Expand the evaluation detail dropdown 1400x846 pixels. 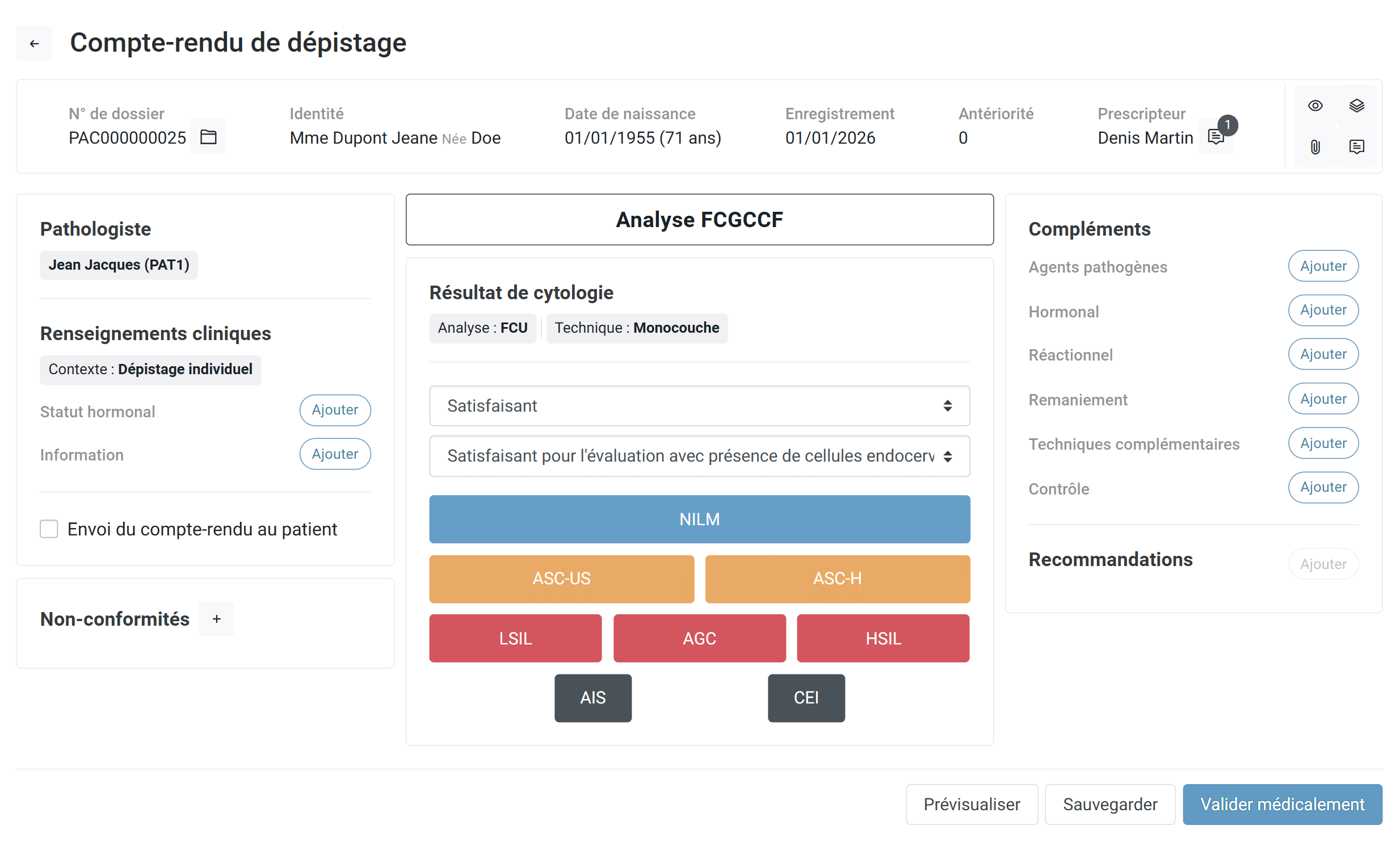(699, 456)
